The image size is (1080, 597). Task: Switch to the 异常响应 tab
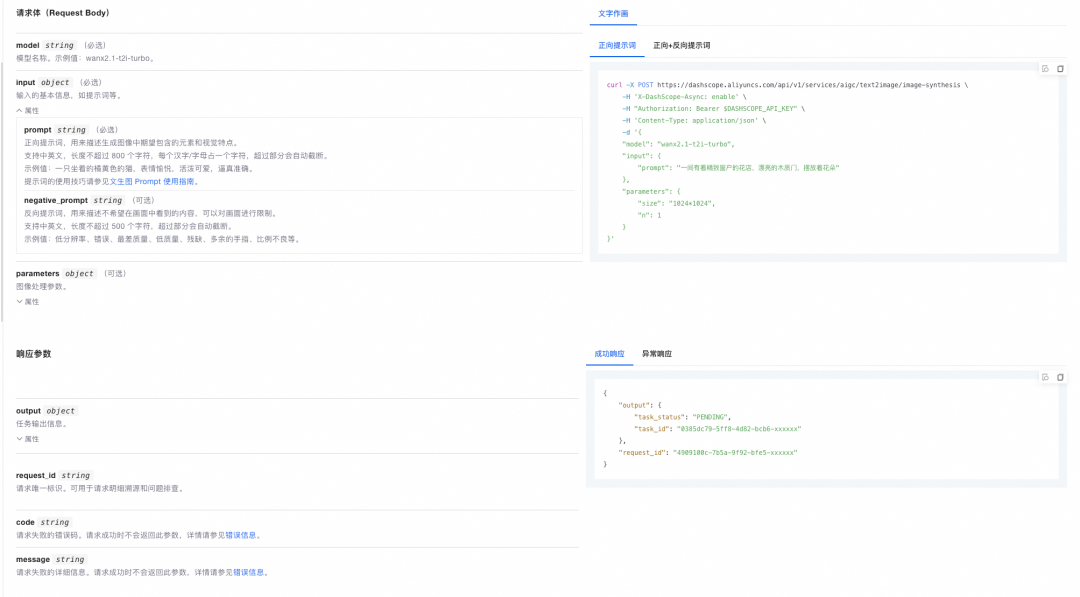click(x=657, y=354)
